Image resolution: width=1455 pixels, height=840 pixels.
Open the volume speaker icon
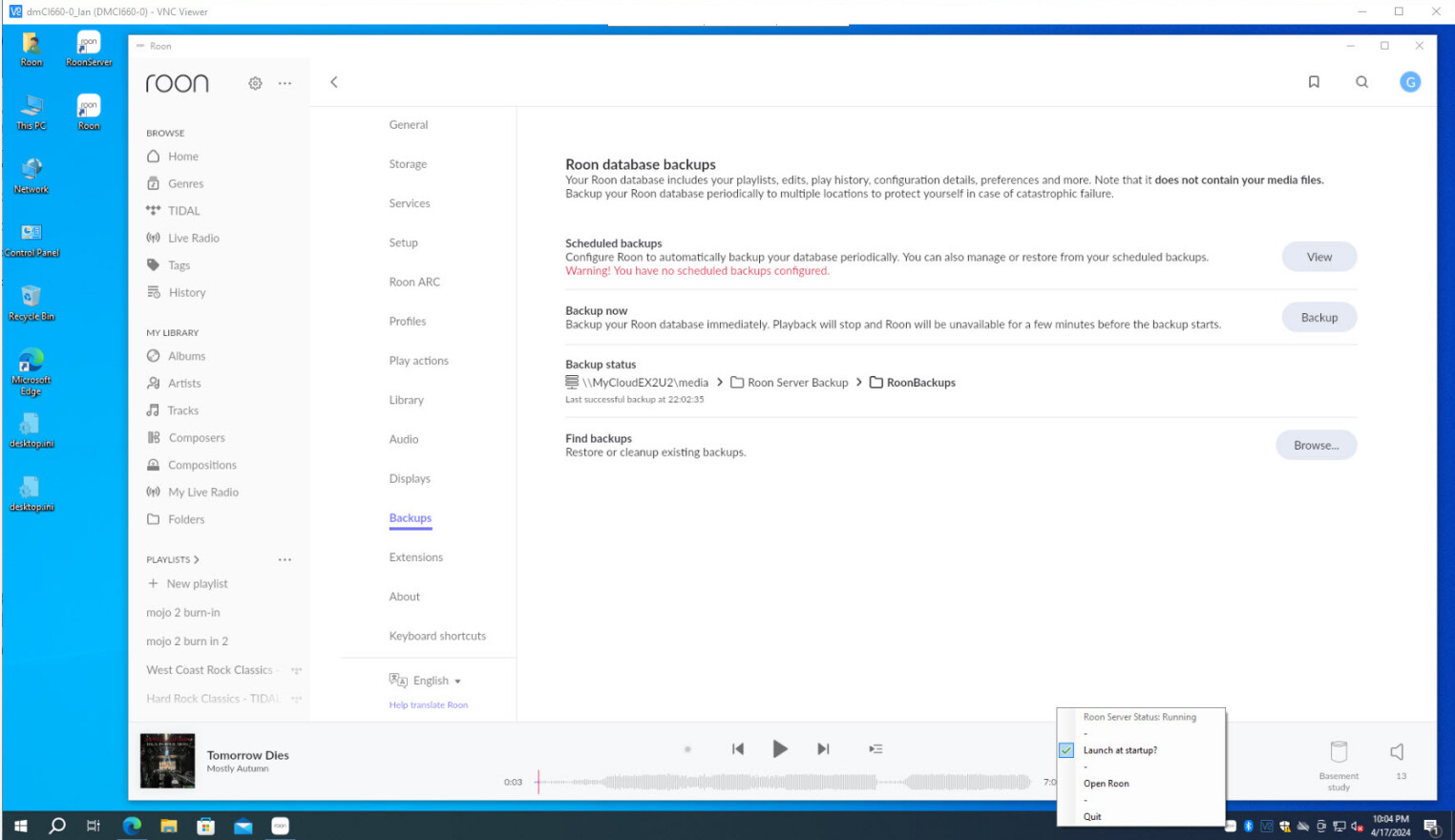click(x=1398, y=752)
